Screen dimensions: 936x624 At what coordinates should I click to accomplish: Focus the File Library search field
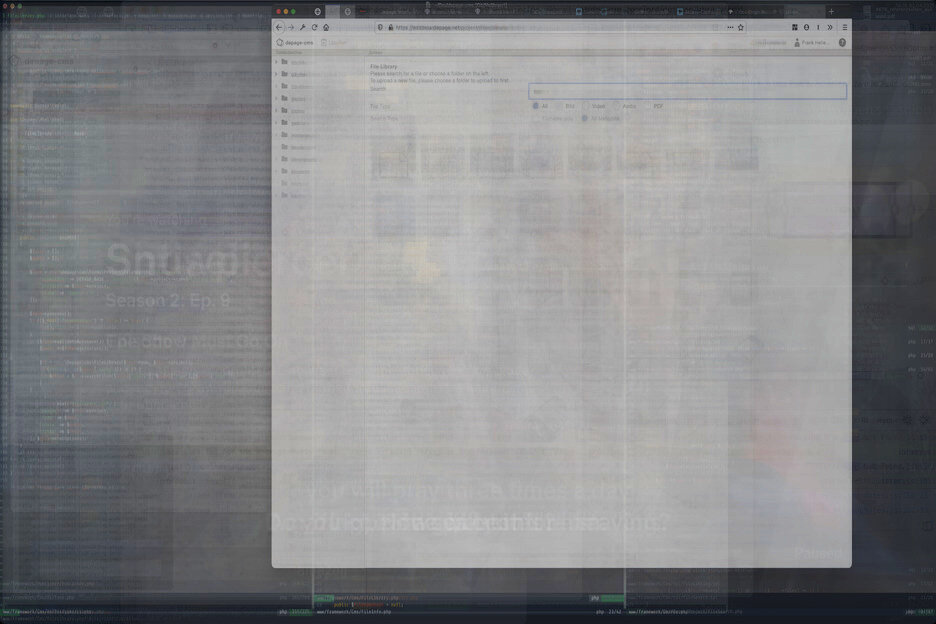tap(687, 91)
